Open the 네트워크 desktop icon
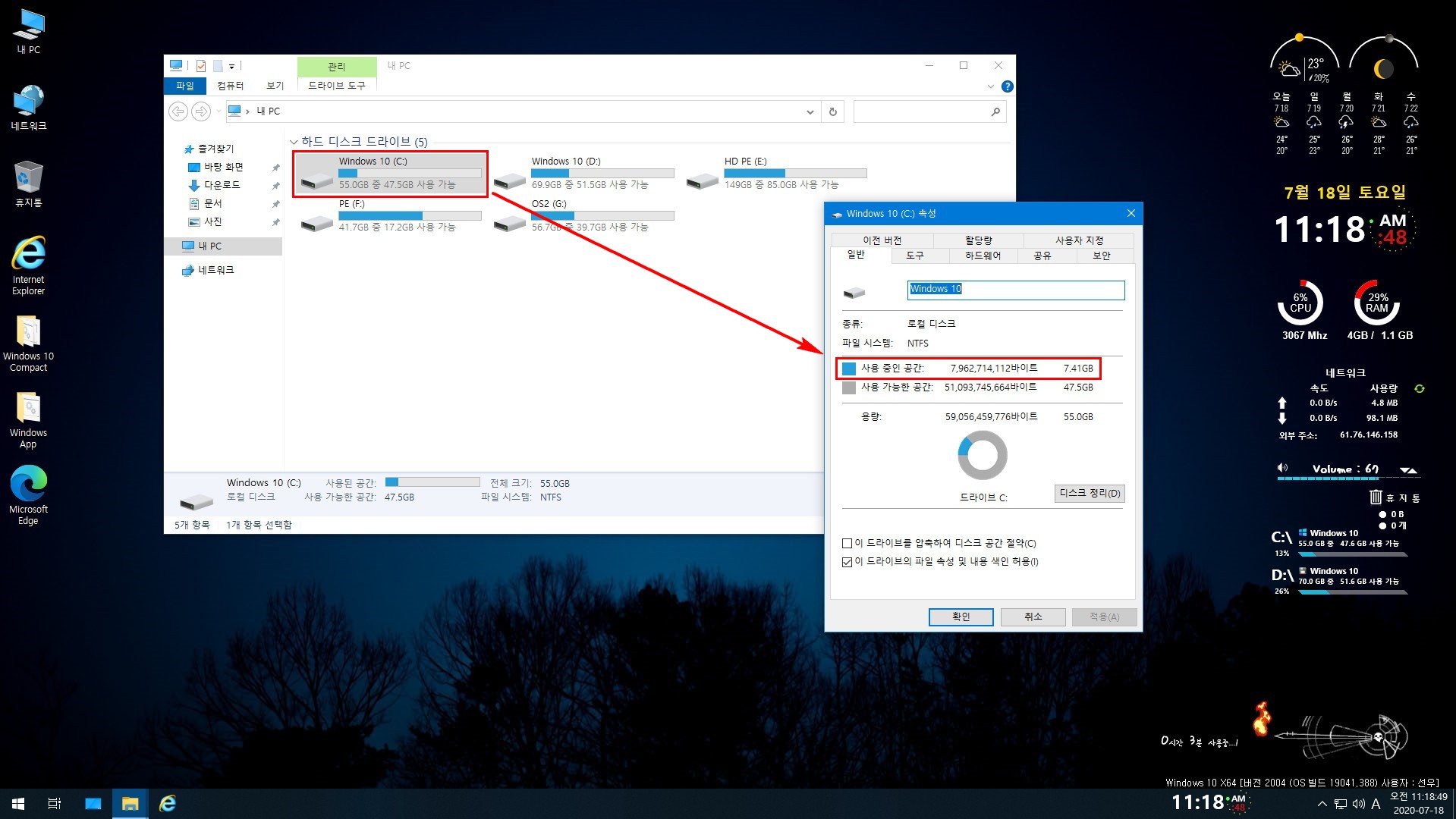 tap(29, 108)
